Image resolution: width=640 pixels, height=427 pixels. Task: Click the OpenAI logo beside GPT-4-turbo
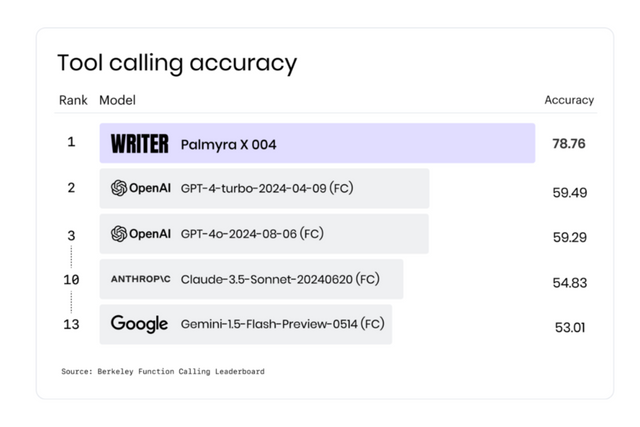coord(140,188)
